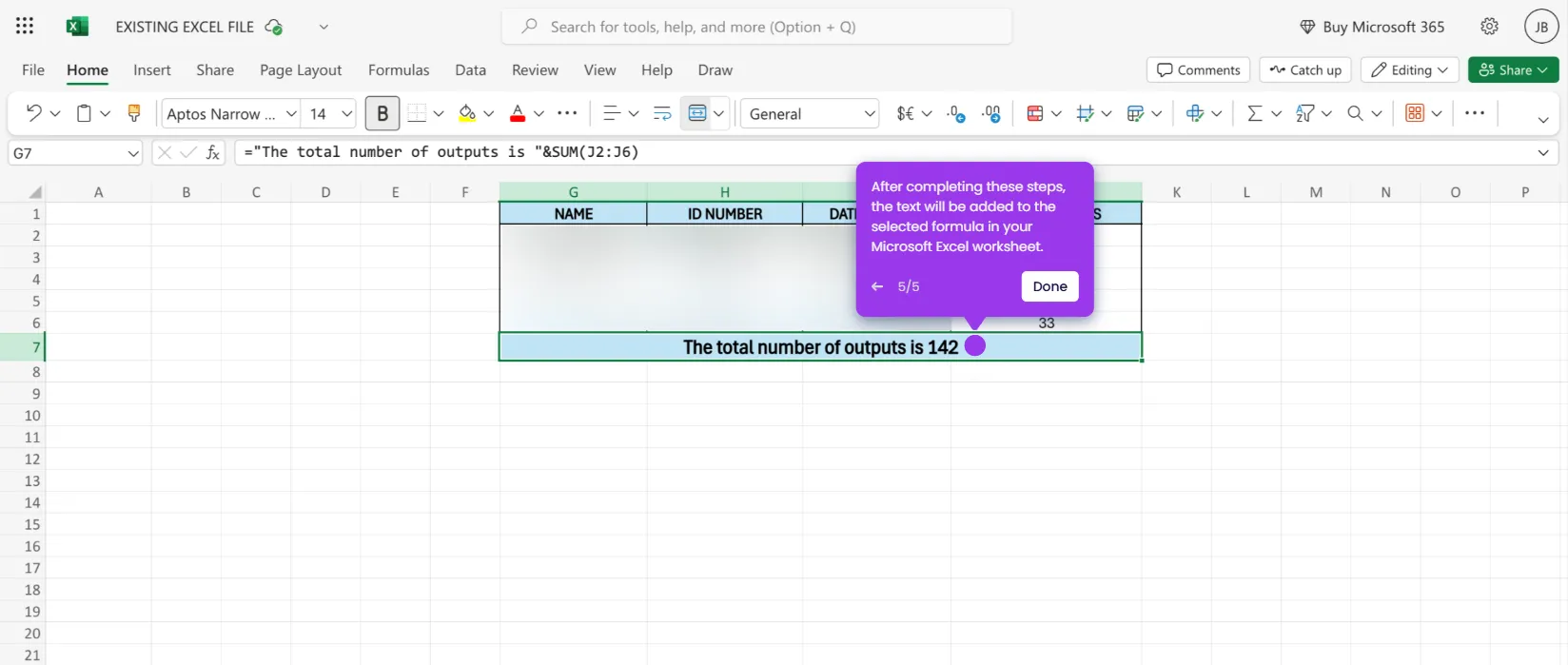Click the Select All corner triangle
The width and height of the screenshot is (1568, 665).
tap(34, 192)
